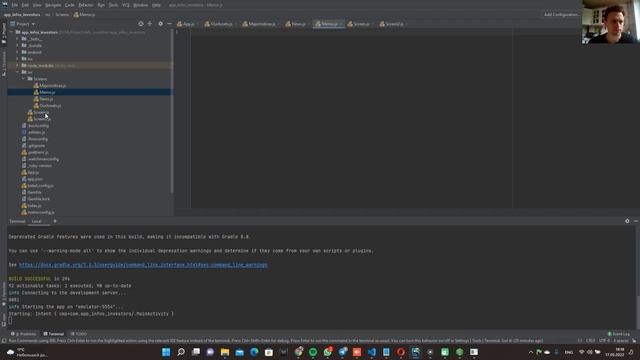Add a new terminal session with the plus icon
Screen dimensions: 640x360
point(55,221)
